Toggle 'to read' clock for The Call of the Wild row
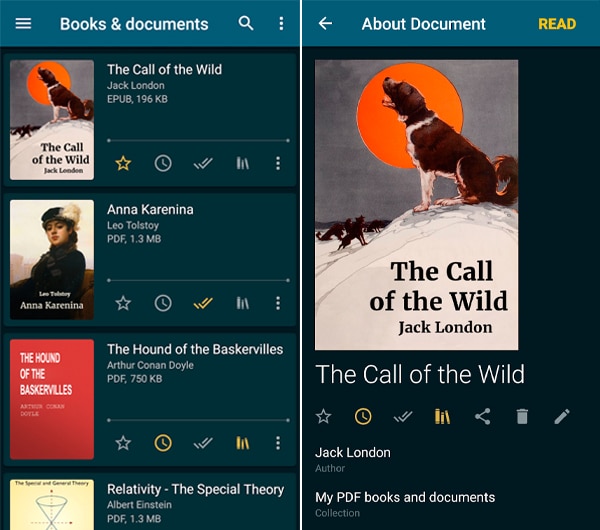The image size is (600, 530). 163,163
